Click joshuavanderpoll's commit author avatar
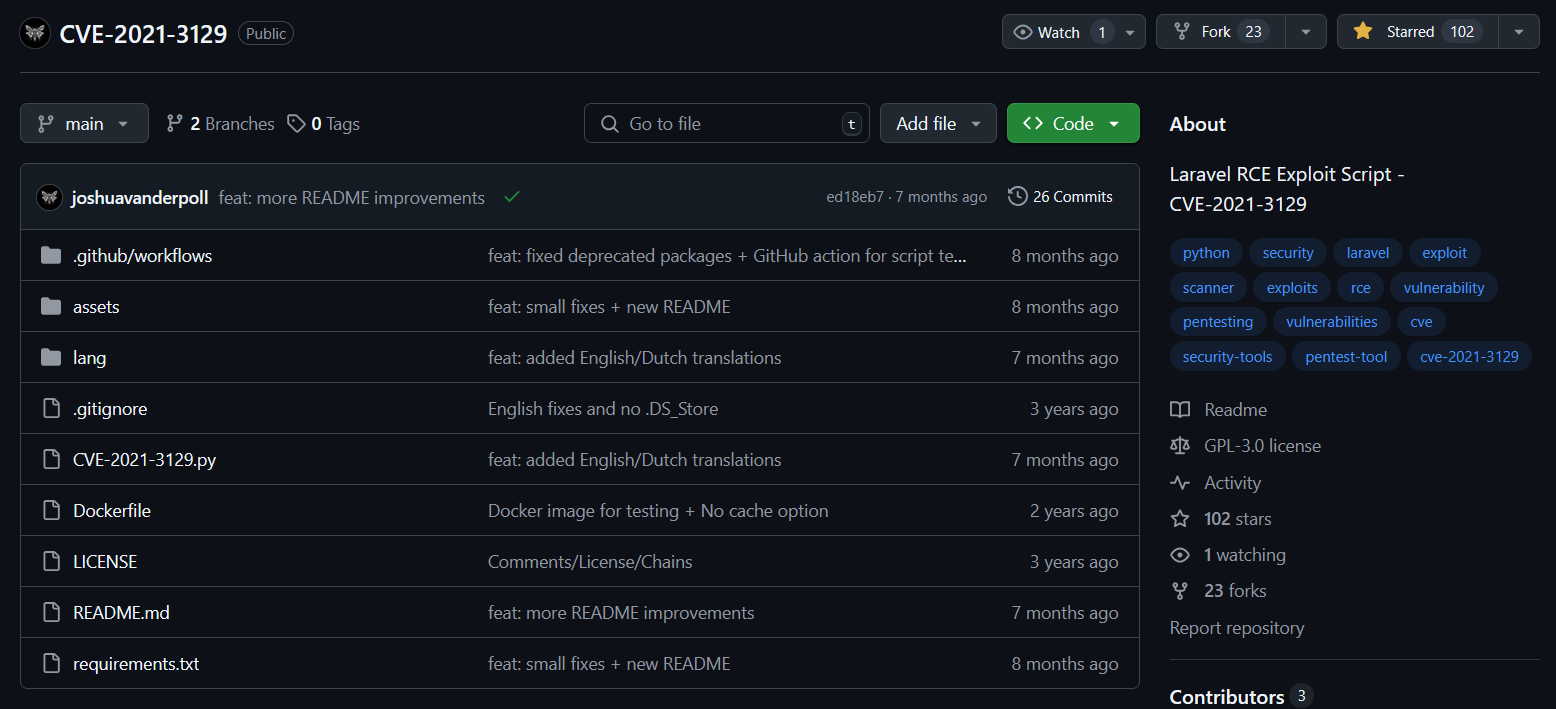1556x709 pixels. pyautogui.click(x=49, y=197)
